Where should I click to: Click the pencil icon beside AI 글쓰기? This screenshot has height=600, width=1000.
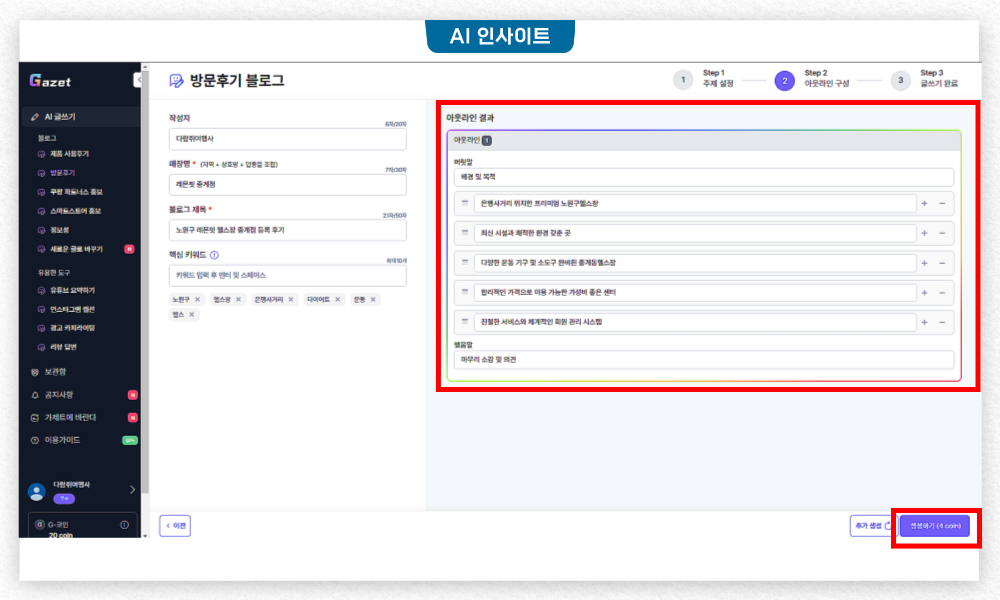[34, 117]
